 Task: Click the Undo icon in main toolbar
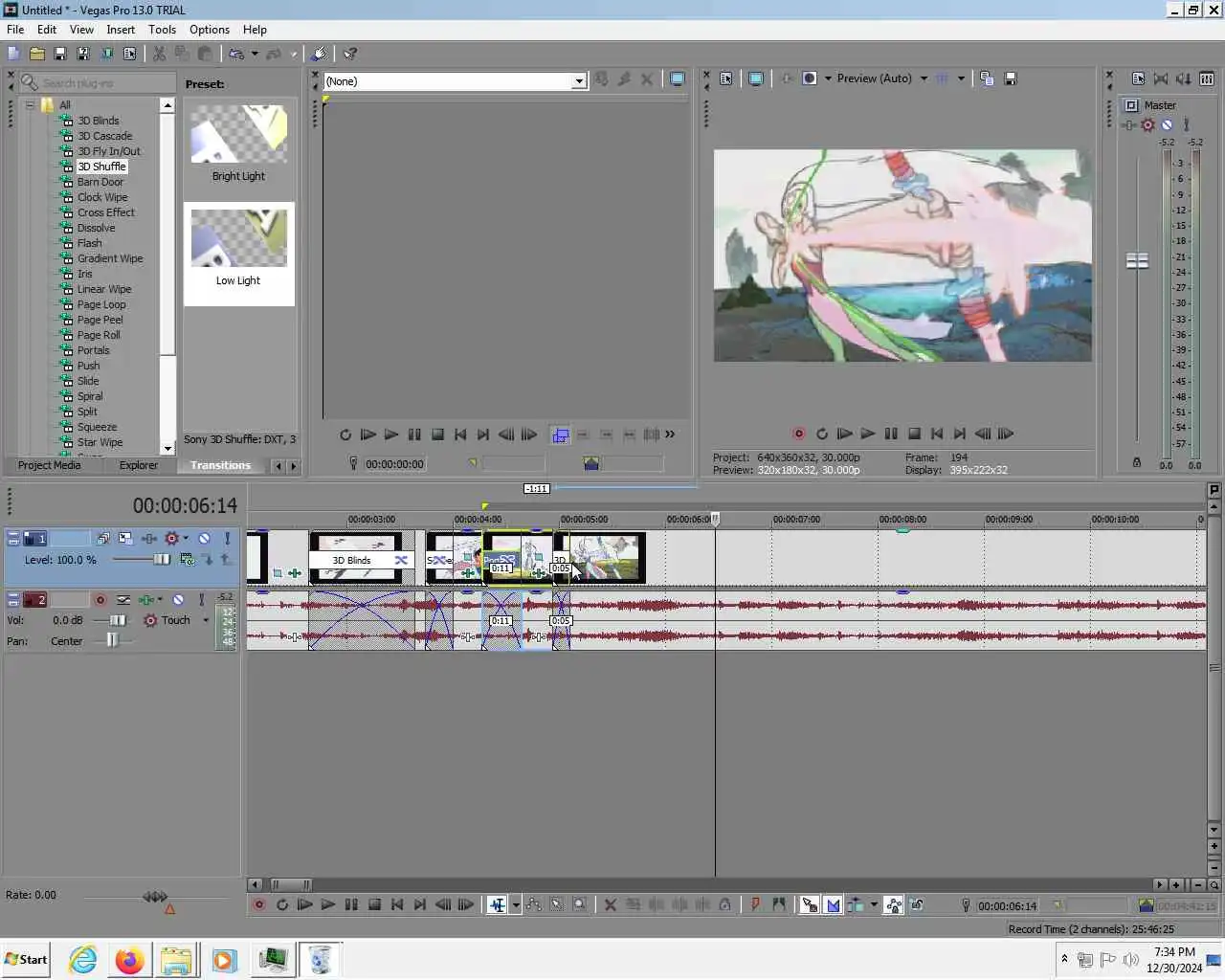[x=236, y=54]
